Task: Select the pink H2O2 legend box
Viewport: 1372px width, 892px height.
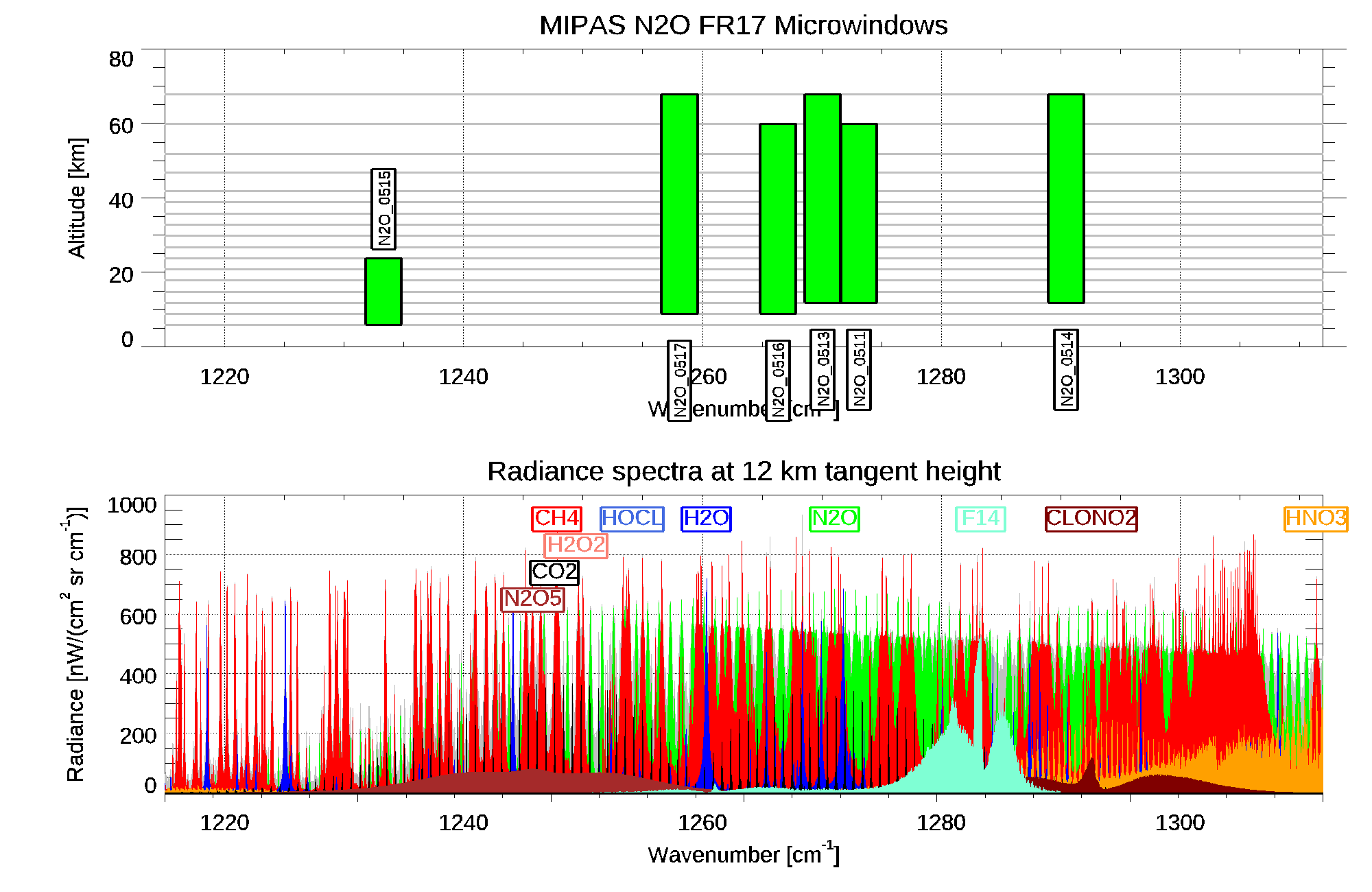Action: 576,545
